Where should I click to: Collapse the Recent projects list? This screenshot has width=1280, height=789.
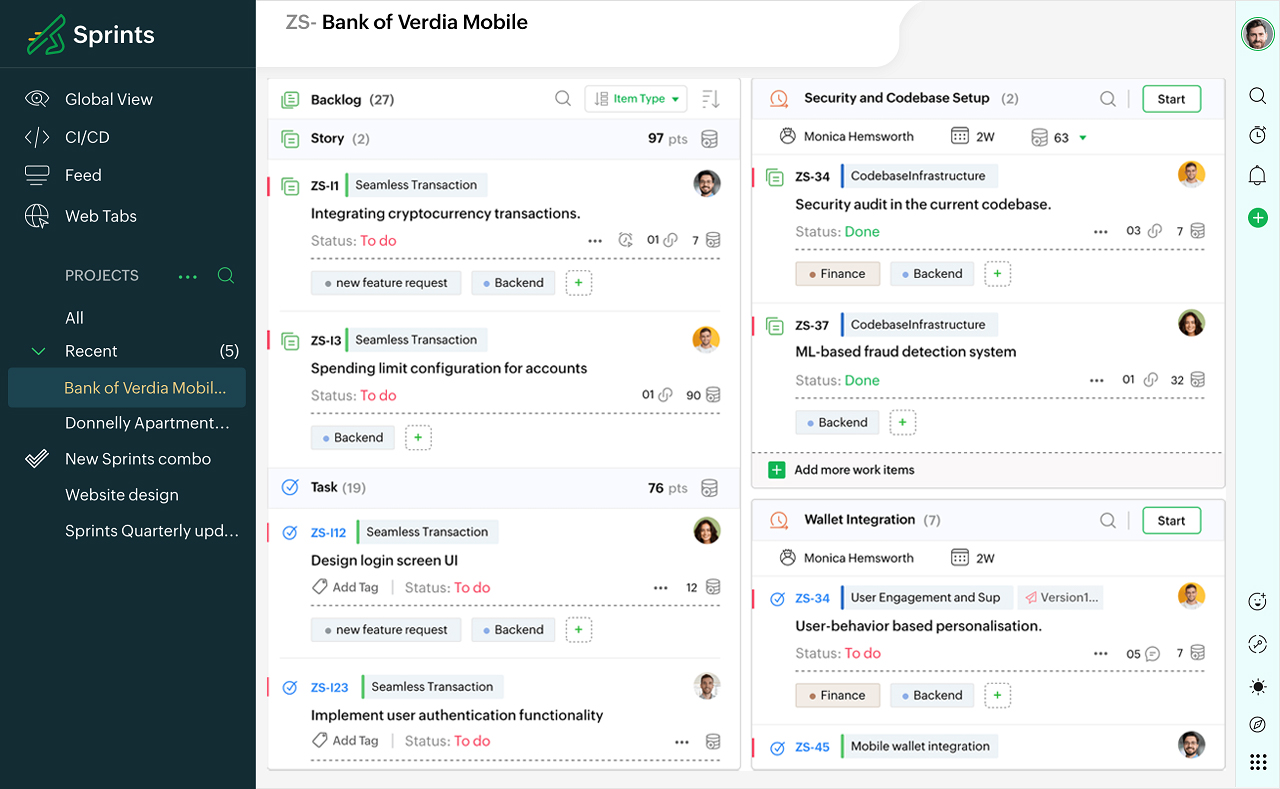(39, 351)
